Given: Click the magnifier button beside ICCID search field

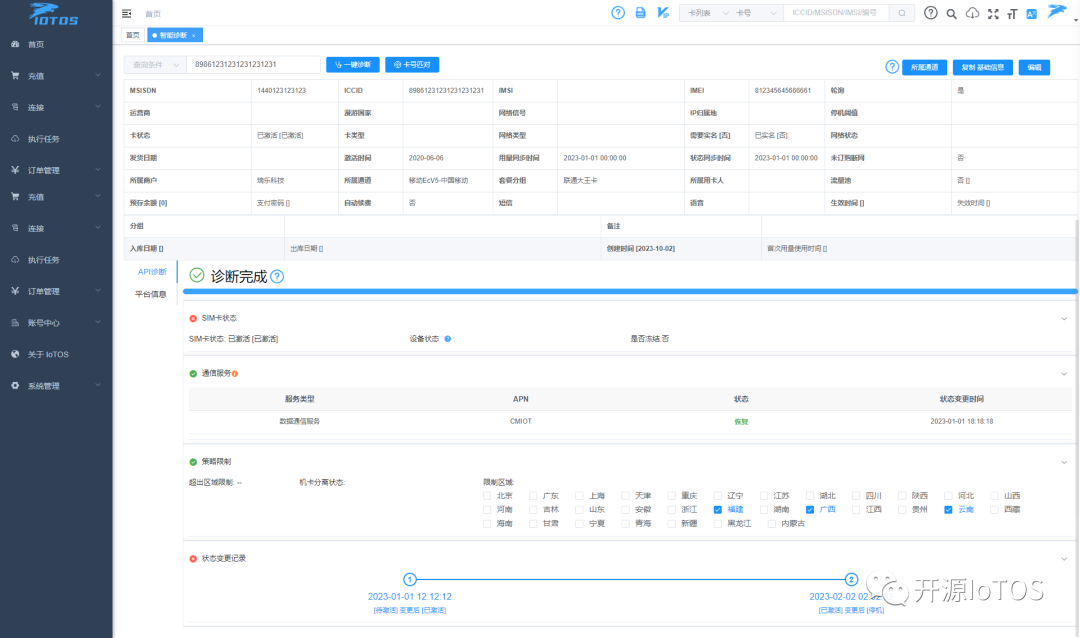Looking at the screenshot, I should [x=902, y=12].
